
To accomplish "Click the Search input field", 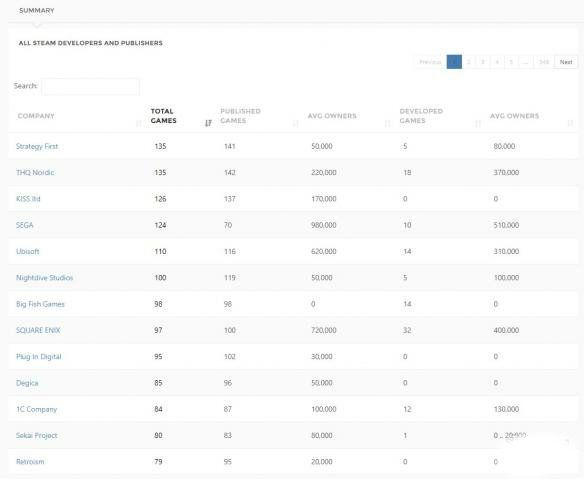I will pyautogui.click(x=91, y=86).
